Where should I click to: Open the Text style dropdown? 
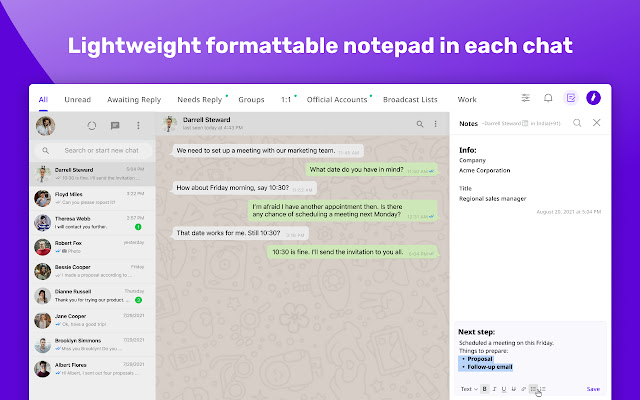point(467,388)
